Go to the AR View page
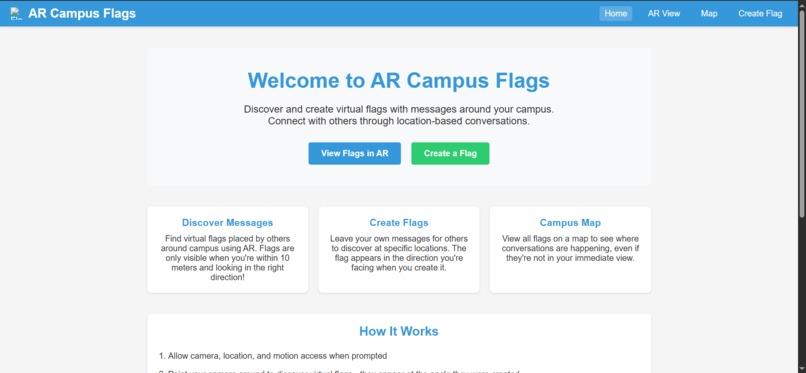 pos(664,13)
